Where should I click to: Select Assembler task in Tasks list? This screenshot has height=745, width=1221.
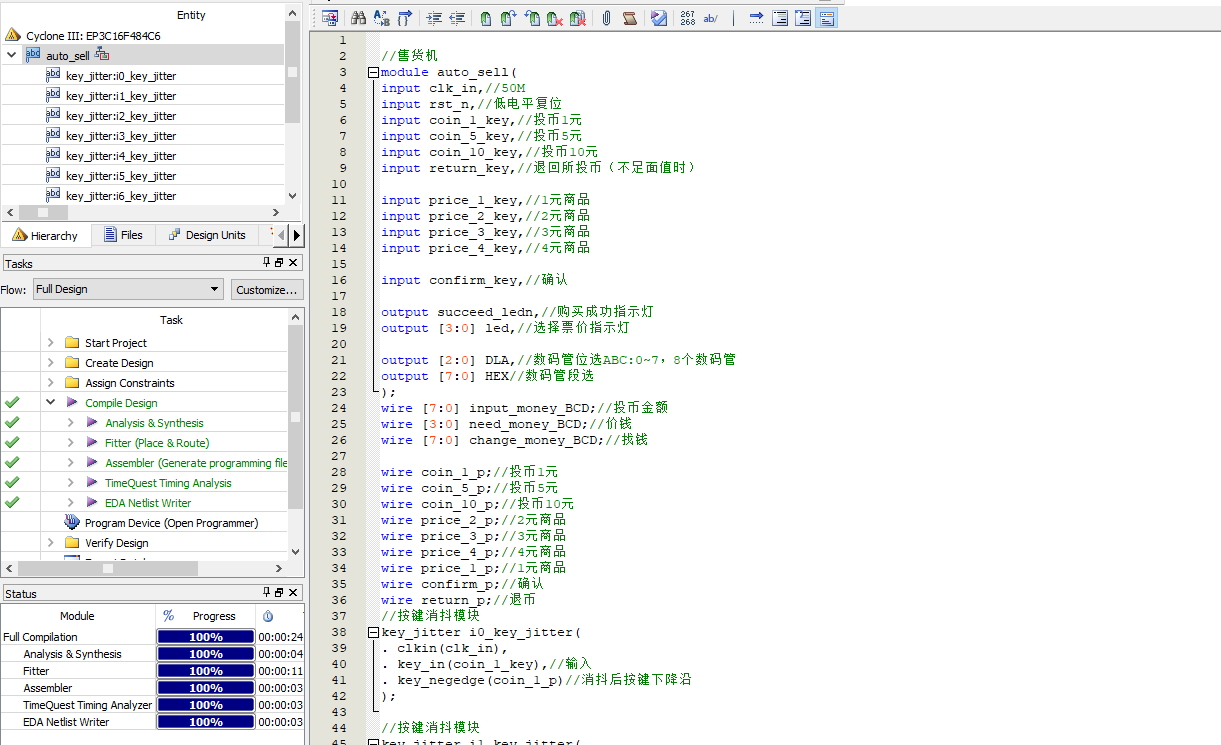pos(195,463)
